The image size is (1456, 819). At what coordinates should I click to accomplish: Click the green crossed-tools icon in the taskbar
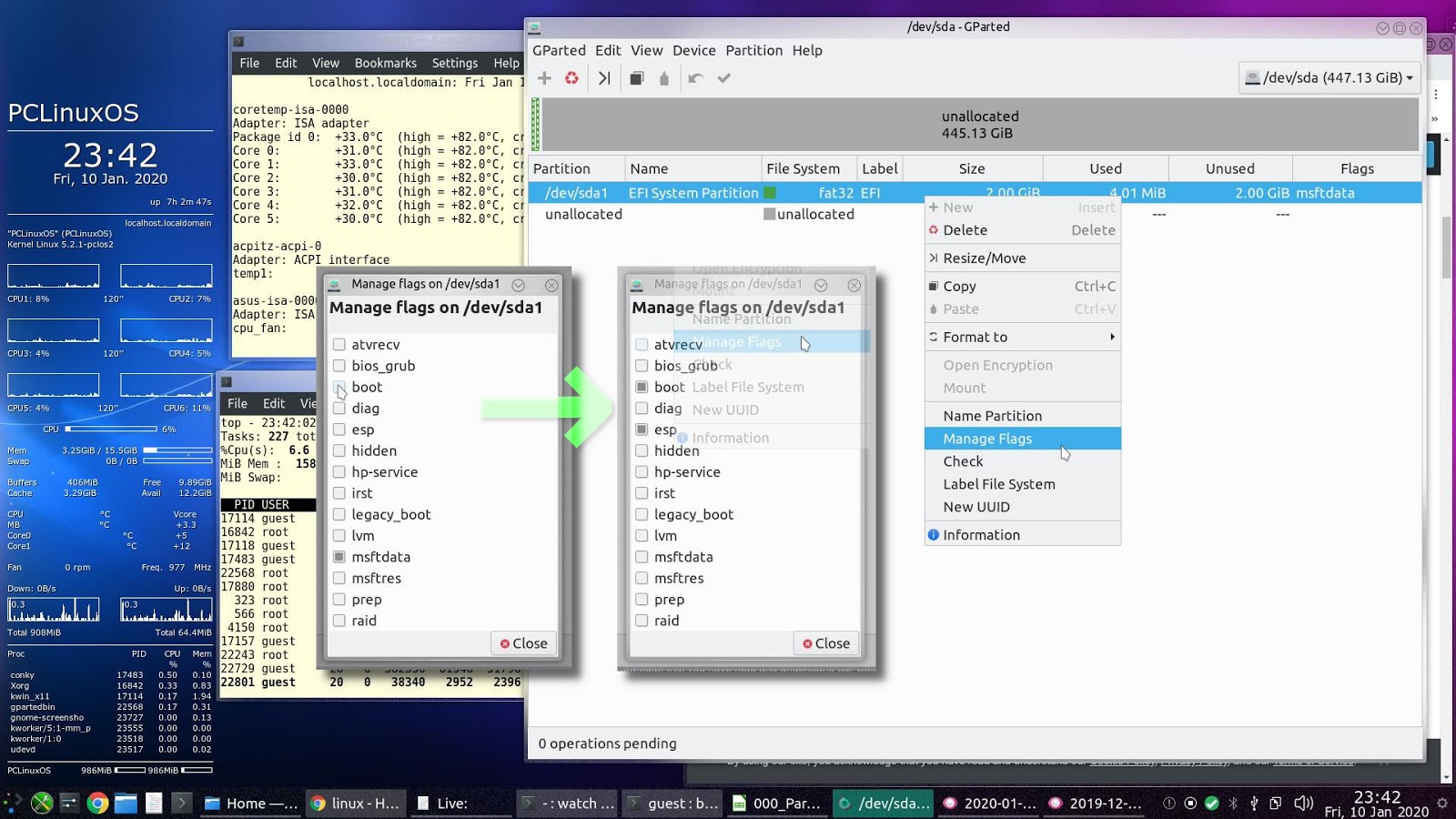[42, 803]
